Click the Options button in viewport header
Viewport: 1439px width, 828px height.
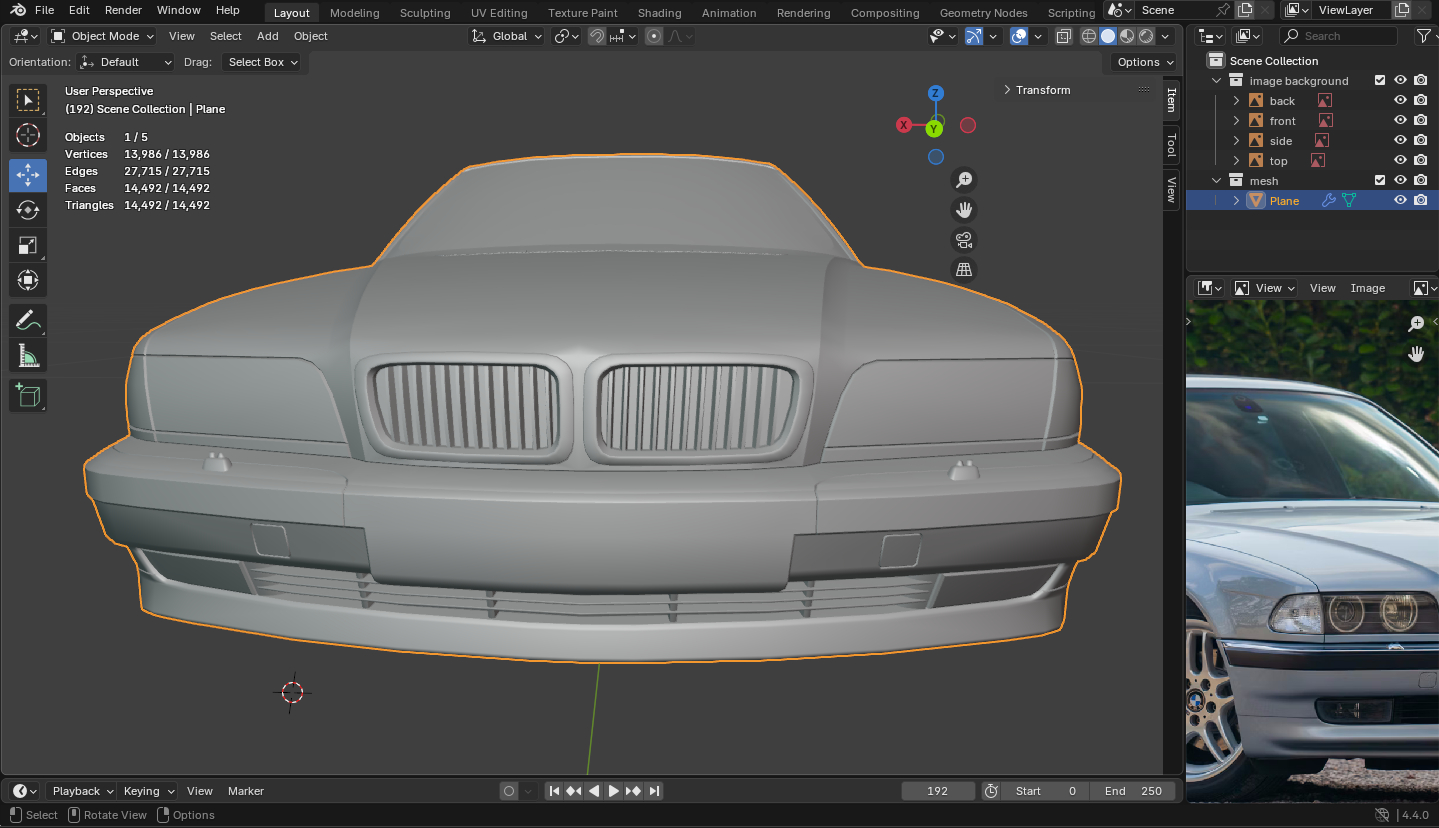[1144, 62]
